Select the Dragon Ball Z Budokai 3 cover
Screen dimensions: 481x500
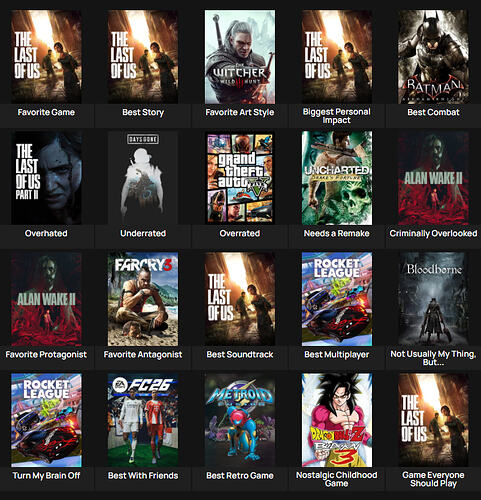click(x=337, y=420)
